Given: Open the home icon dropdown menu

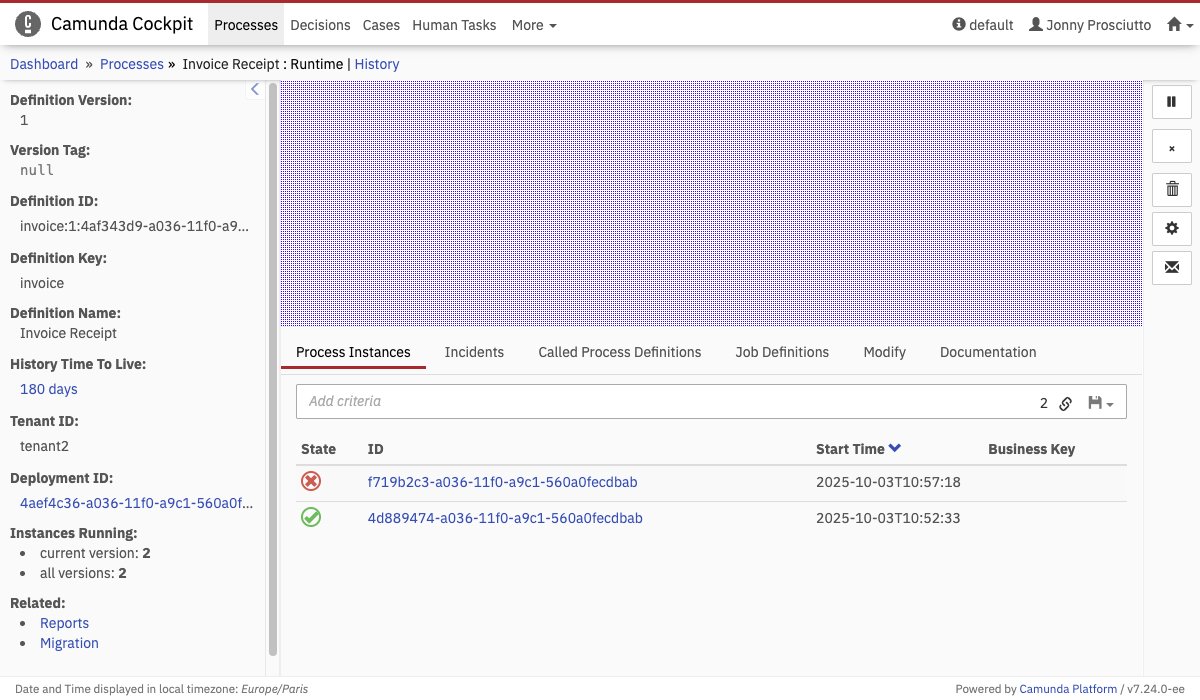Looking at the screenshot, I should (x=1180, y=25).
